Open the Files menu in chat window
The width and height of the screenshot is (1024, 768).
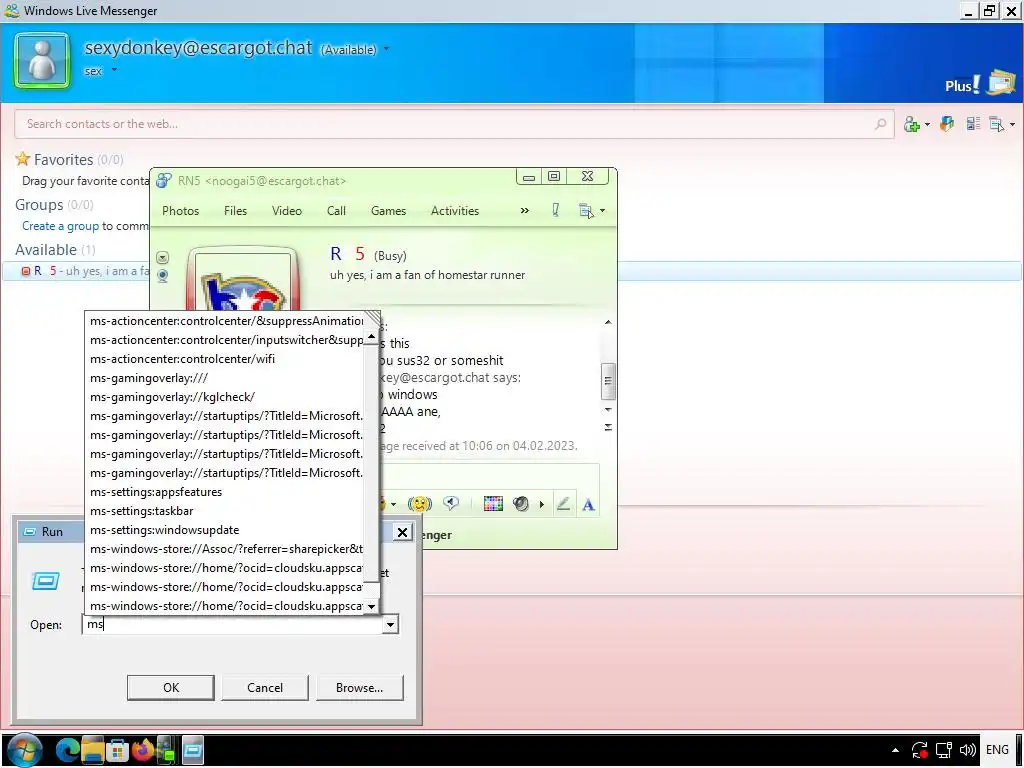click(235, 210)
